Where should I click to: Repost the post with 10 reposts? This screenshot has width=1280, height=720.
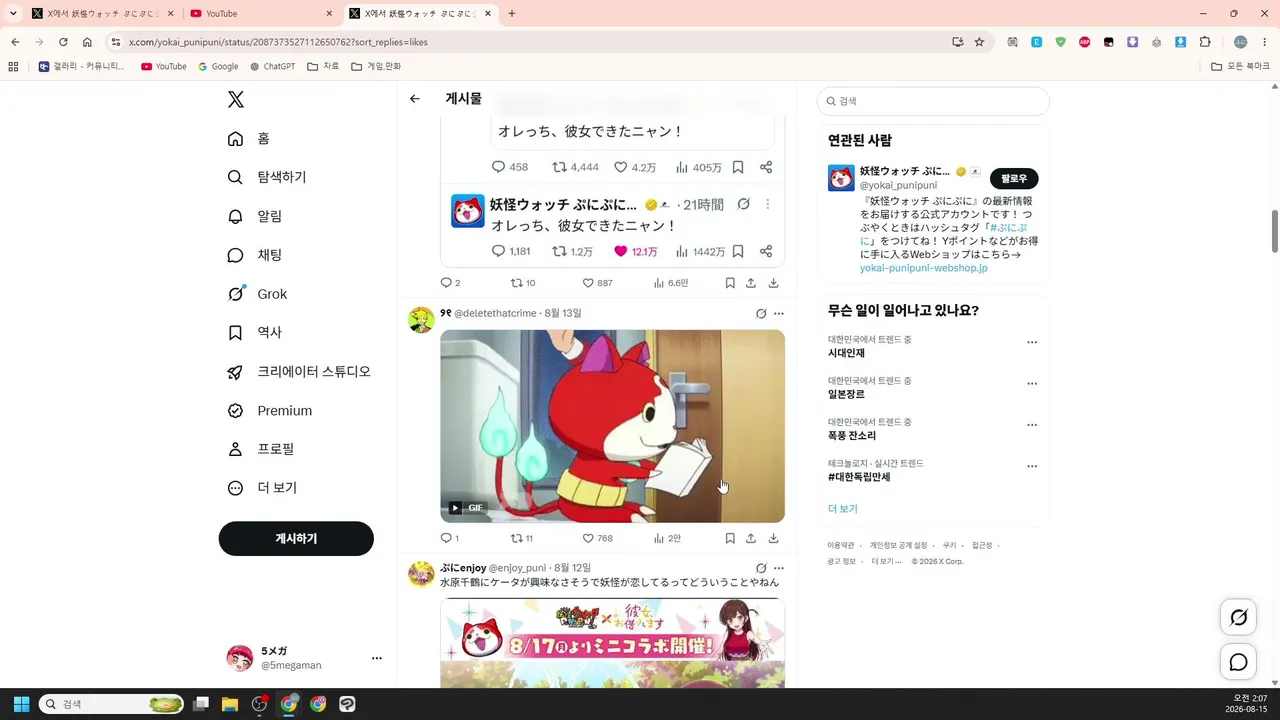click(523, 283)
